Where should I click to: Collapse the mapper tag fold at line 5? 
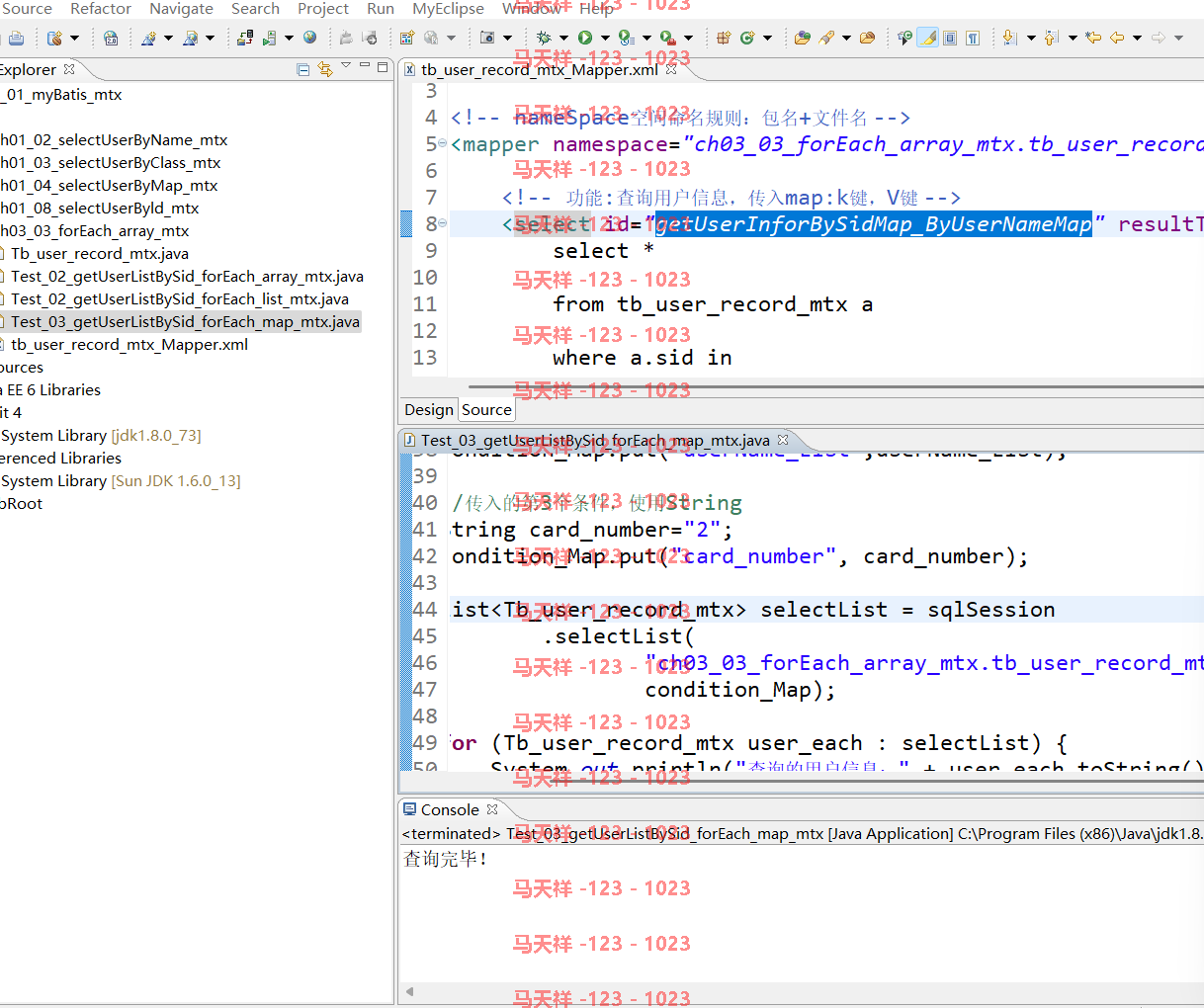(x=442, y=143)
